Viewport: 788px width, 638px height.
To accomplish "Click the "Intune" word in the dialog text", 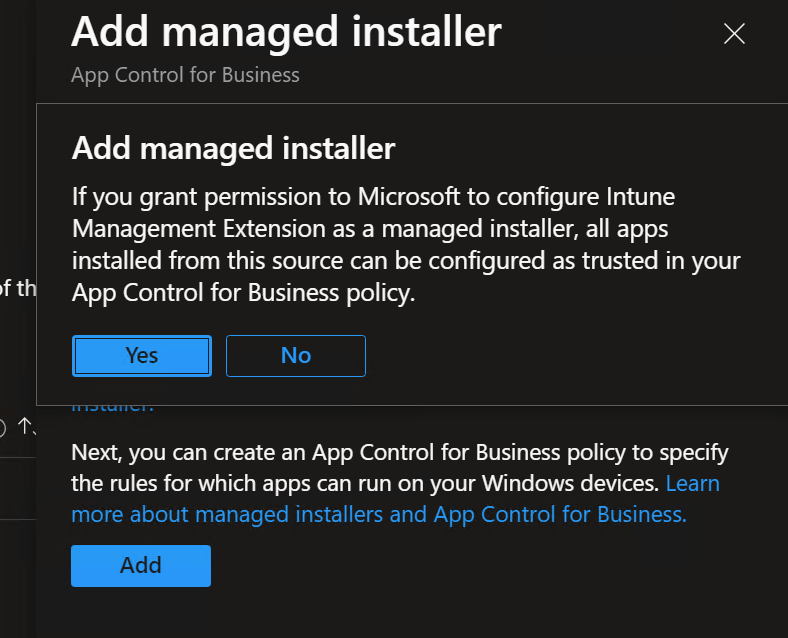I will [640, 196].
